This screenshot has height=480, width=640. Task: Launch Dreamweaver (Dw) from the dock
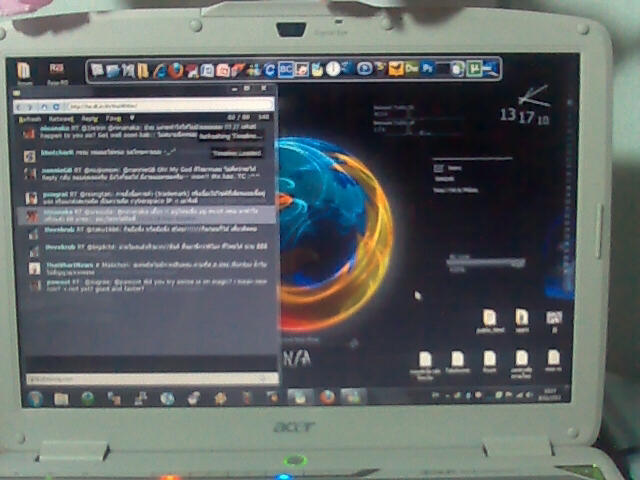pos(411,68)
